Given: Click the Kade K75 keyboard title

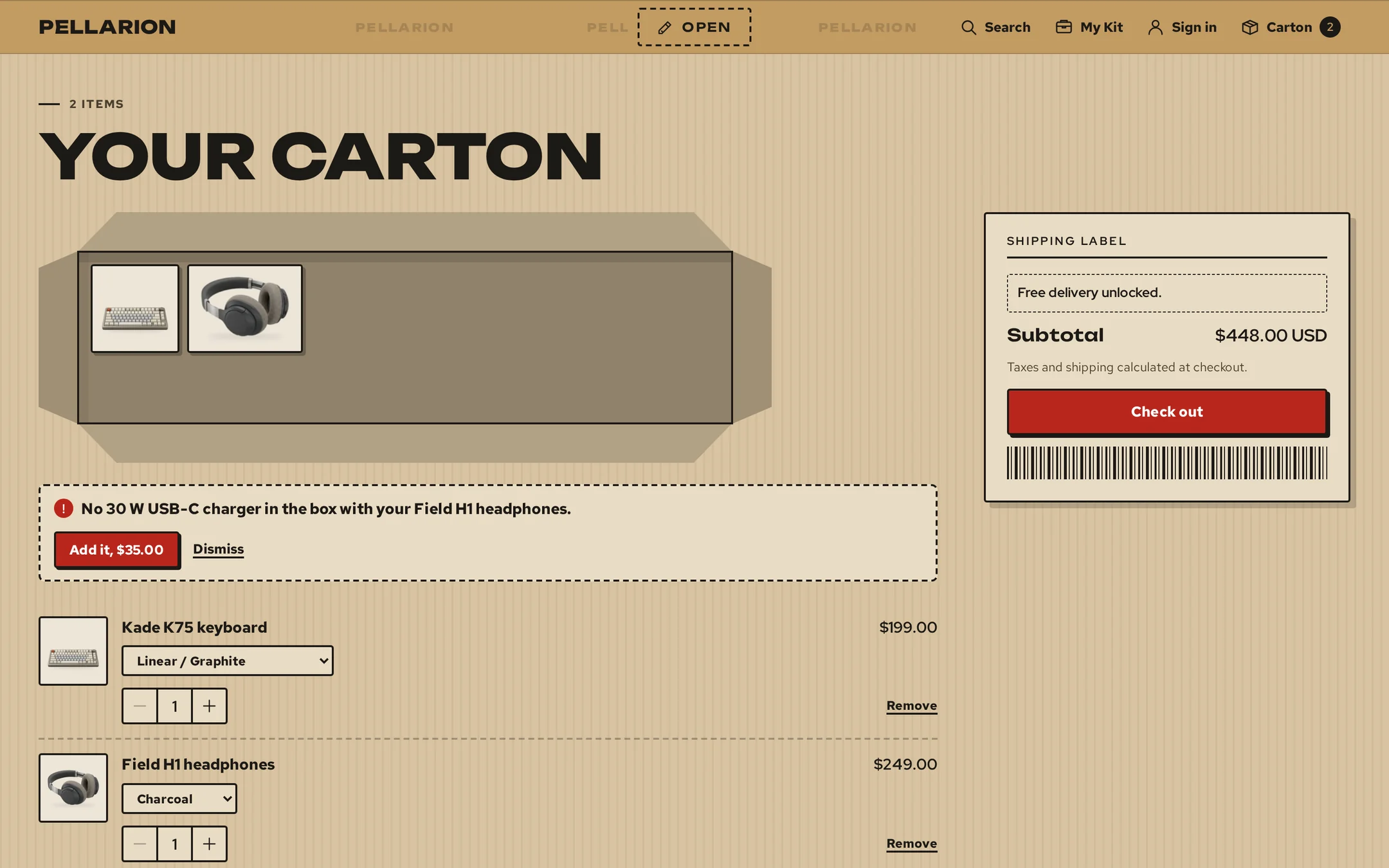Looking at the screenshot, I should tap(194, 627).
